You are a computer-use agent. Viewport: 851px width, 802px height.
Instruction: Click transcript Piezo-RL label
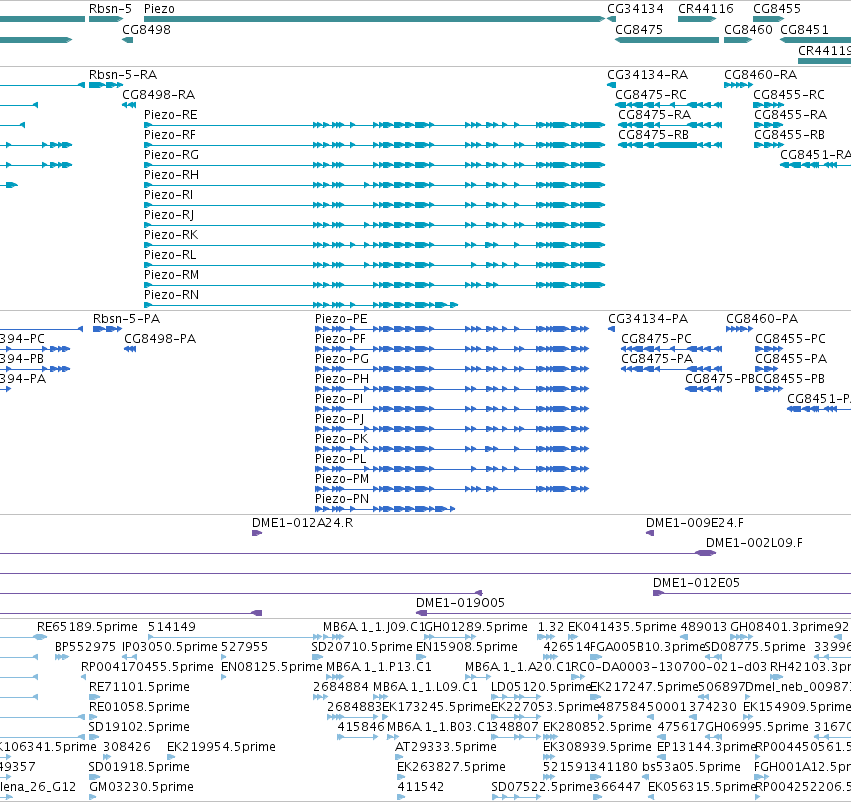coord(170,255)
